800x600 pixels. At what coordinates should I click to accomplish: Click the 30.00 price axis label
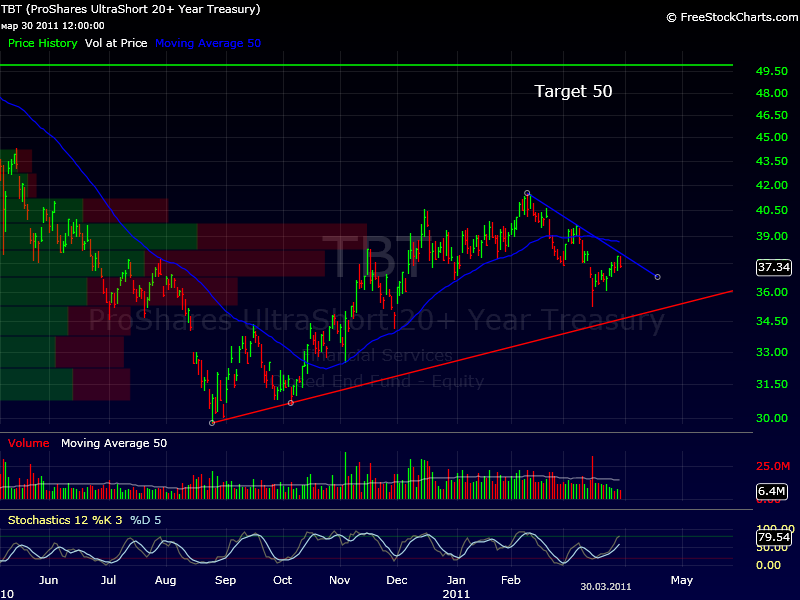click(772, 418)
